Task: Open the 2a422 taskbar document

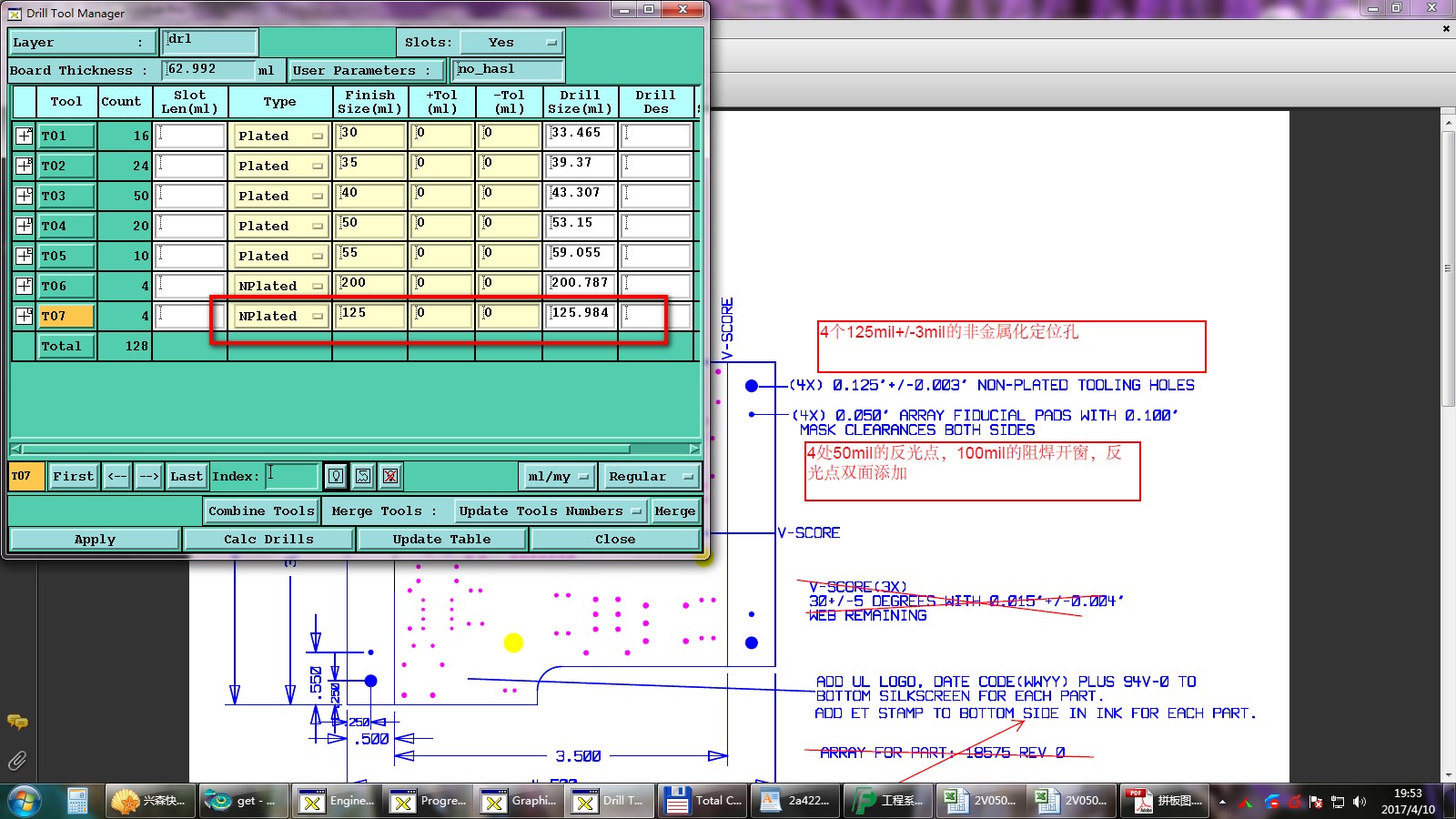Action: coord(795,801)
